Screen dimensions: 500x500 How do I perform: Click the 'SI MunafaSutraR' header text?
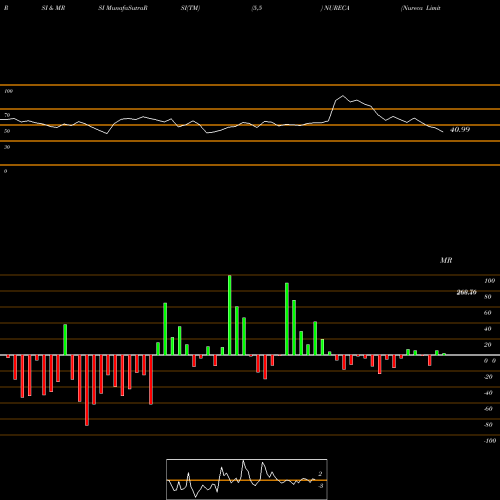(123, 8)
